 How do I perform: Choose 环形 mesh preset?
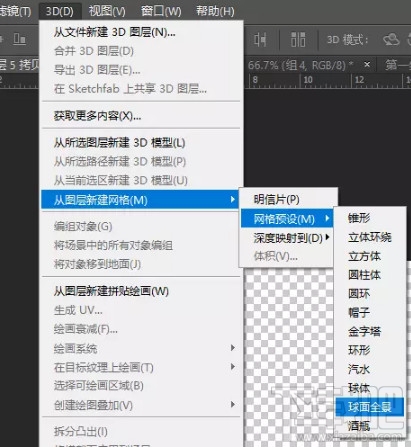pyautogui.click(x=370, y=350)
